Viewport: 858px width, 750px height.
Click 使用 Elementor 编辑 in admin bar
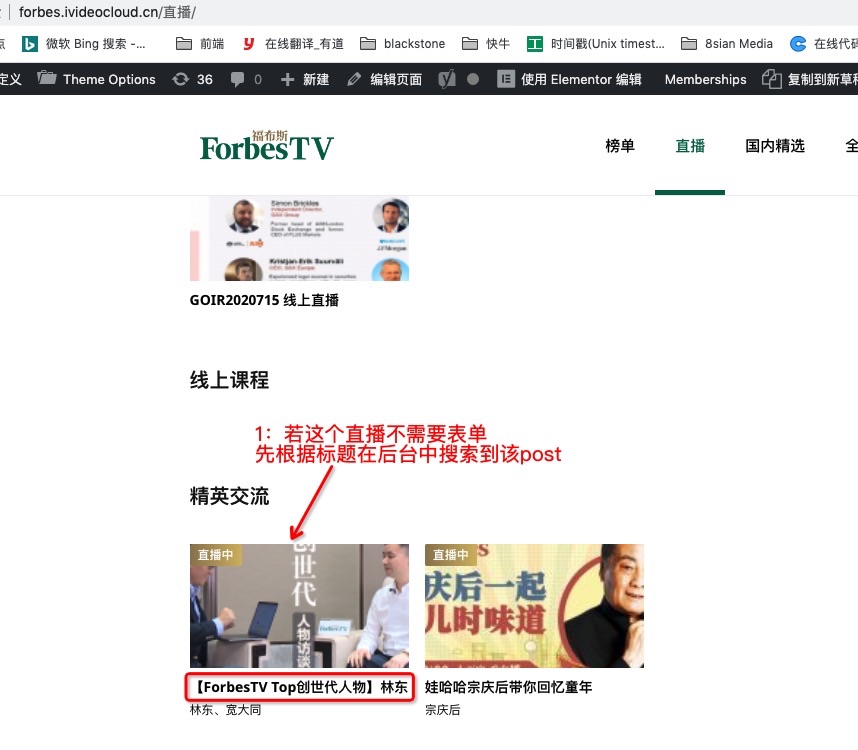click(x=570, y=79)
